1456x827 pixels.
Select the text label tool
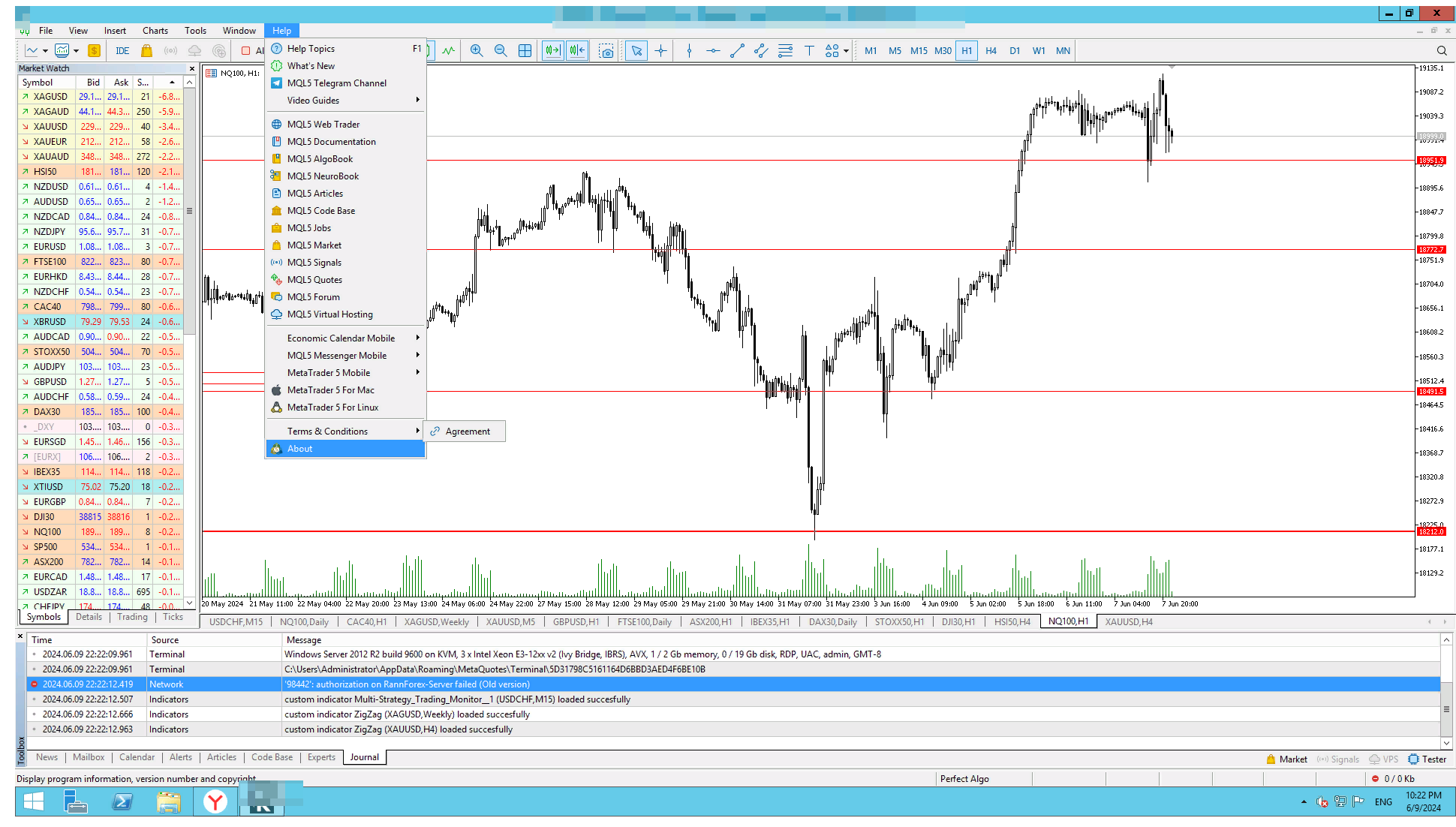pos(809,51)
